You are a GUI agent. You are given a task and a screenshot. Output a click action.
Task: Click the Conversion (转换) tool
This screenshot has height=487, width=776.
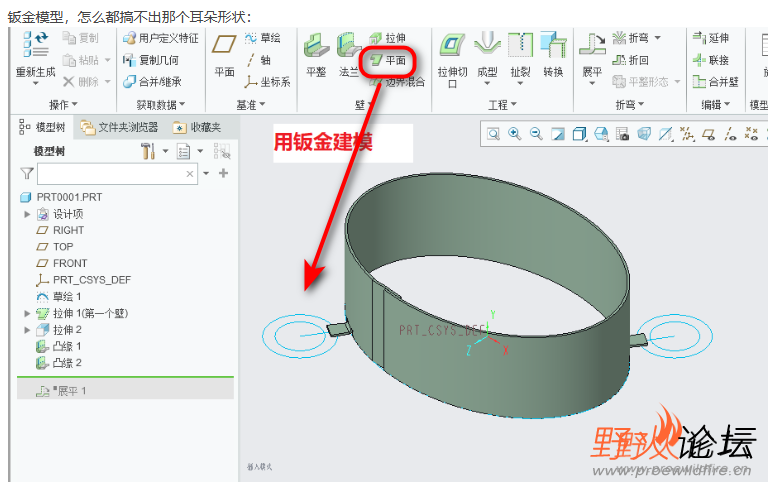553,55
